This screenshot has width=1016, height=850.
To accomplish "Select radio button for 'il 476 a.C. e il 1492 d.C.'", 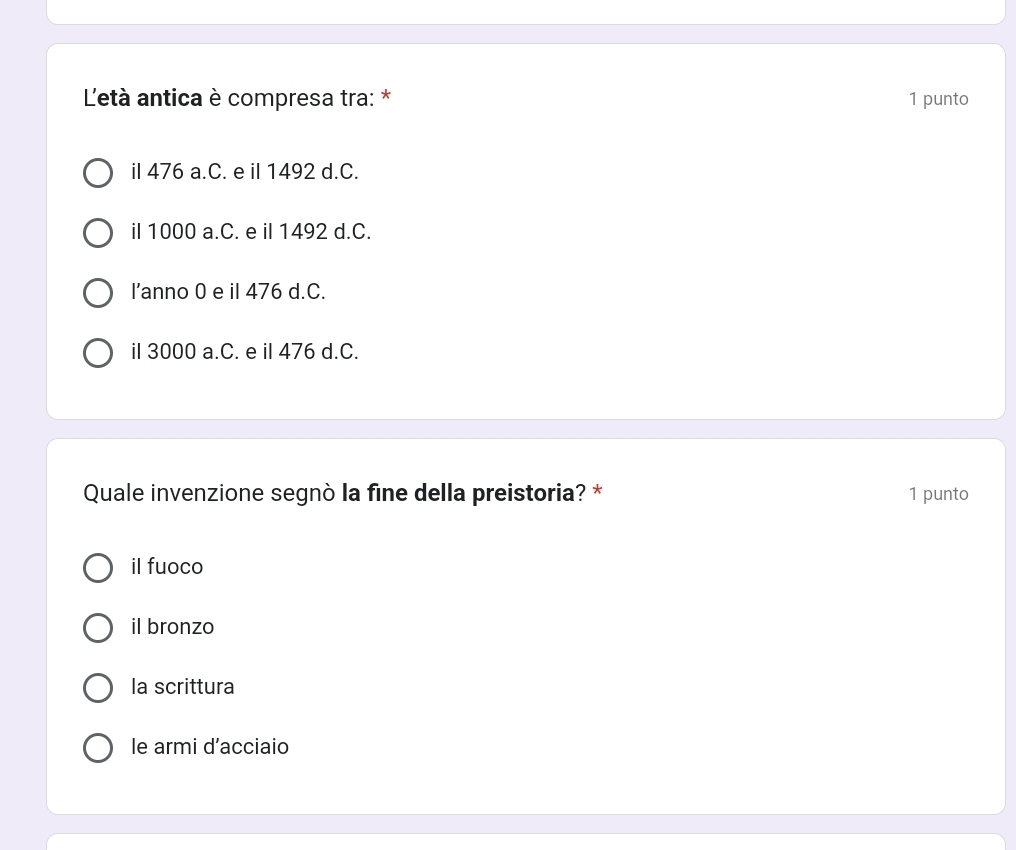I will [x=98, y=173].
